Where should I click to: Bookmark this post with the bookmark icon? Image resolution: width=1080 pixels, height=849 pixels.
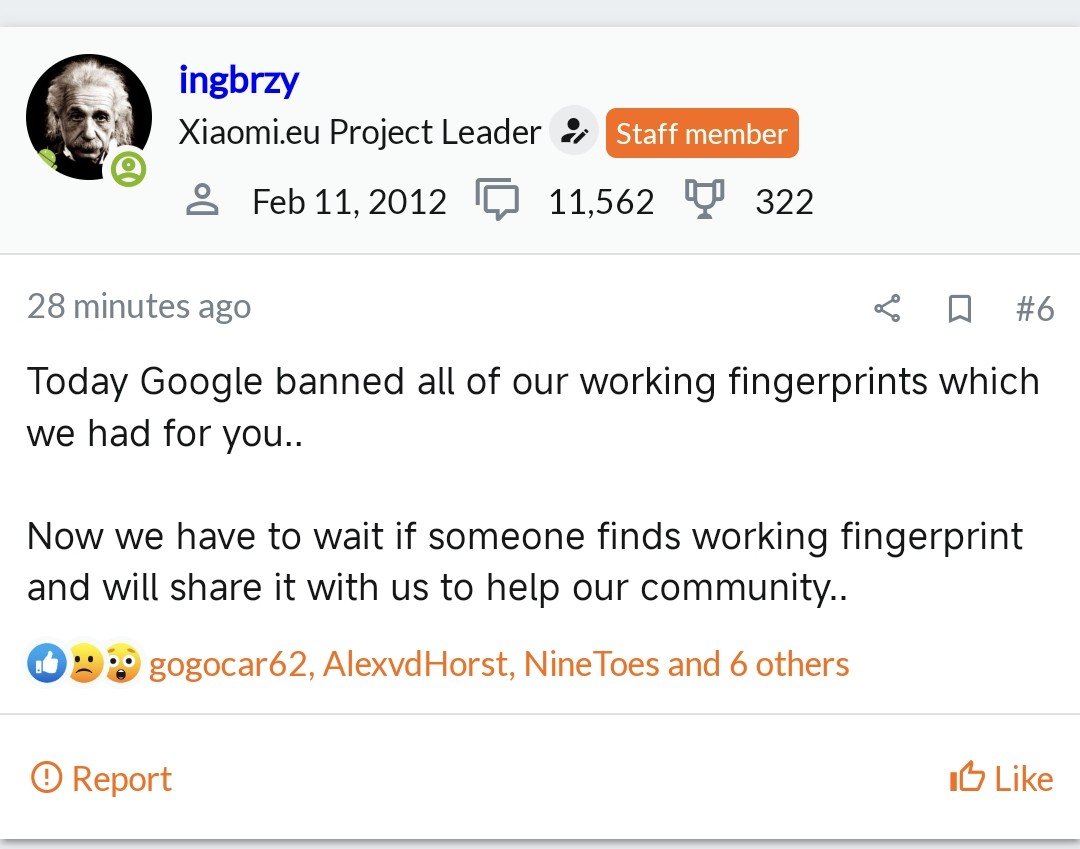tap(959, 309)
